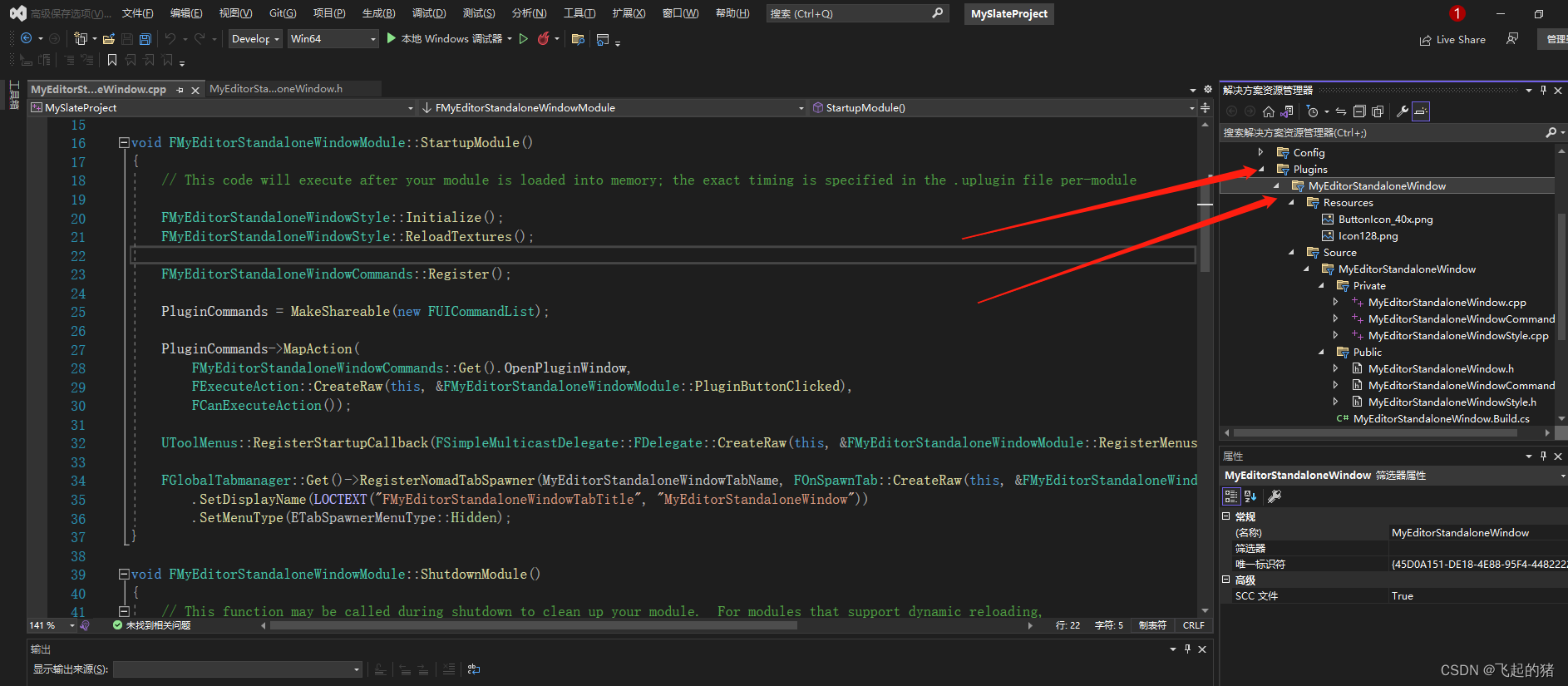Click the search magnifier in Solution Explorer
Screen dimensions: 1568x686
click(1551, 132)
